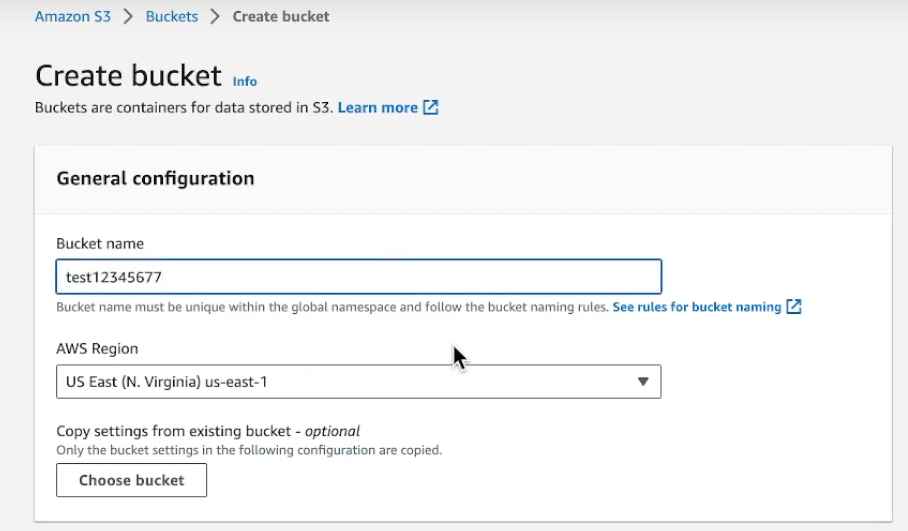This screenshot has height=531, width=908.
Task: Click external icon after bucket naming rules
Action: (x=794, y=307)
